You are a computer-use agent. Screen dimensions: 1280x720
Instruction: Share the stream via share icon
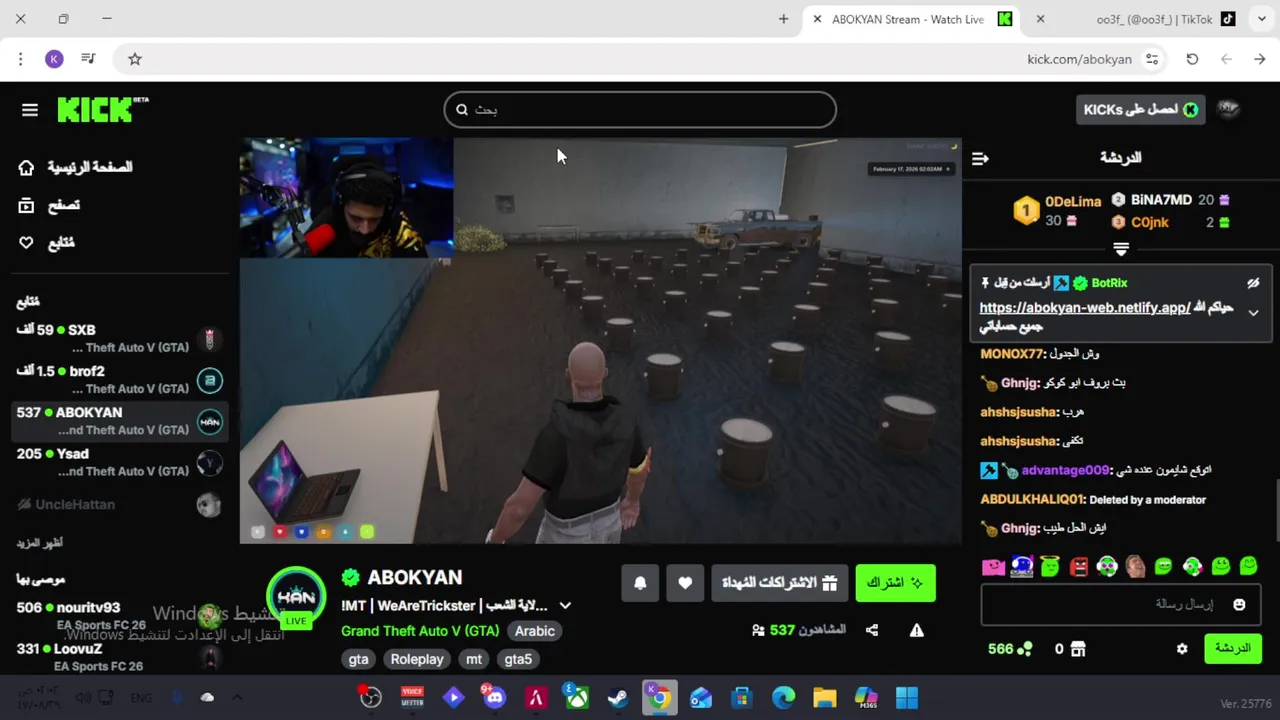[x=872, y=630]
